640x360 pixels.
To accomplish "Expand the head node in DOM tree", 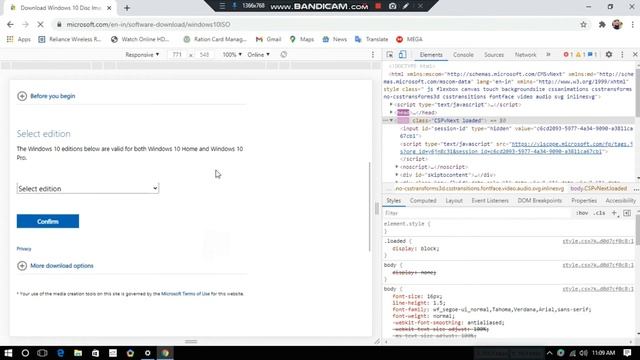I will point(391,112).
